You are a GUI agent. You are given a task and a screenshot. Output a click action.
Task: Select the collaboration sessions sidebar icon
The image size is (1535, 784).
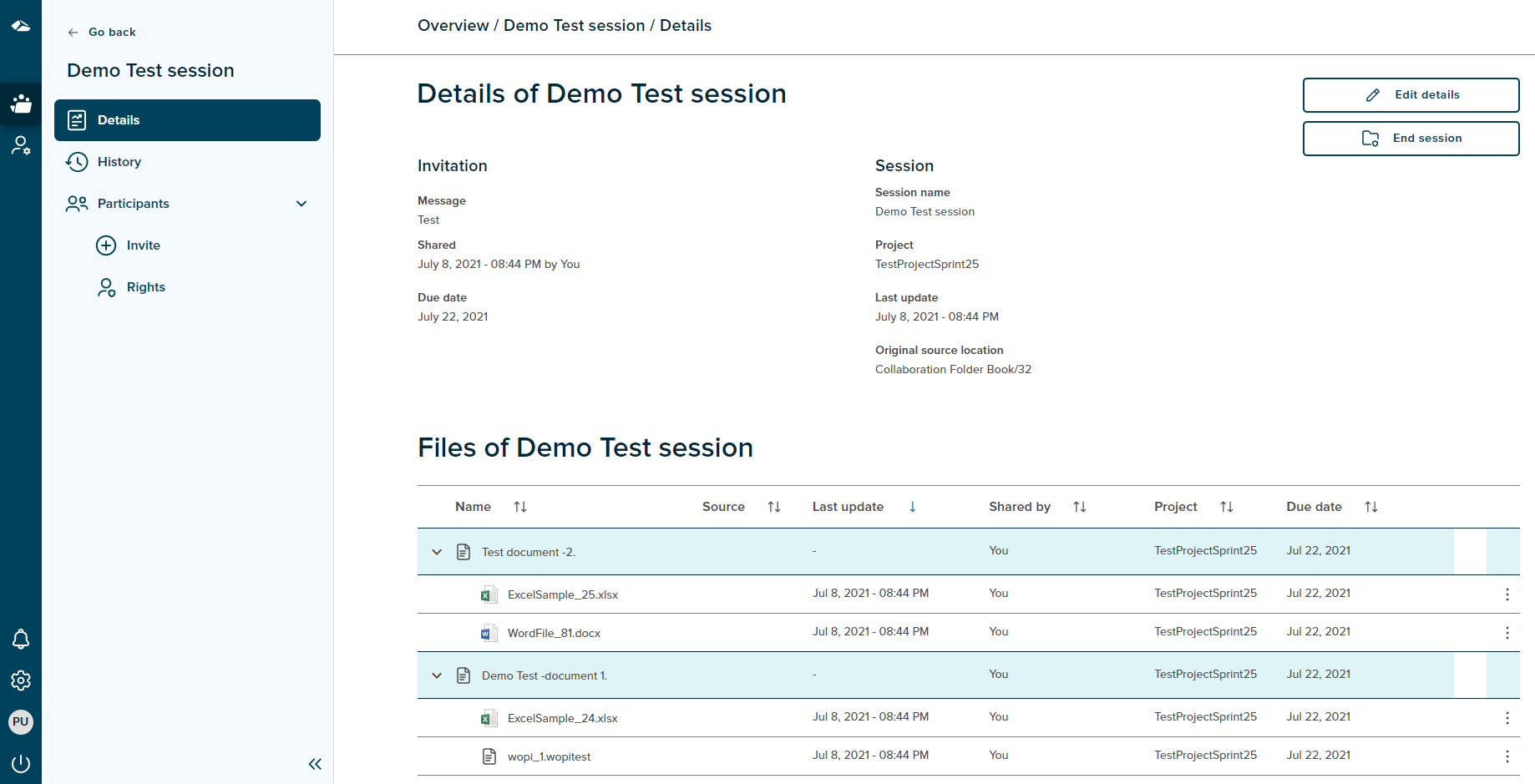point(20,104)
